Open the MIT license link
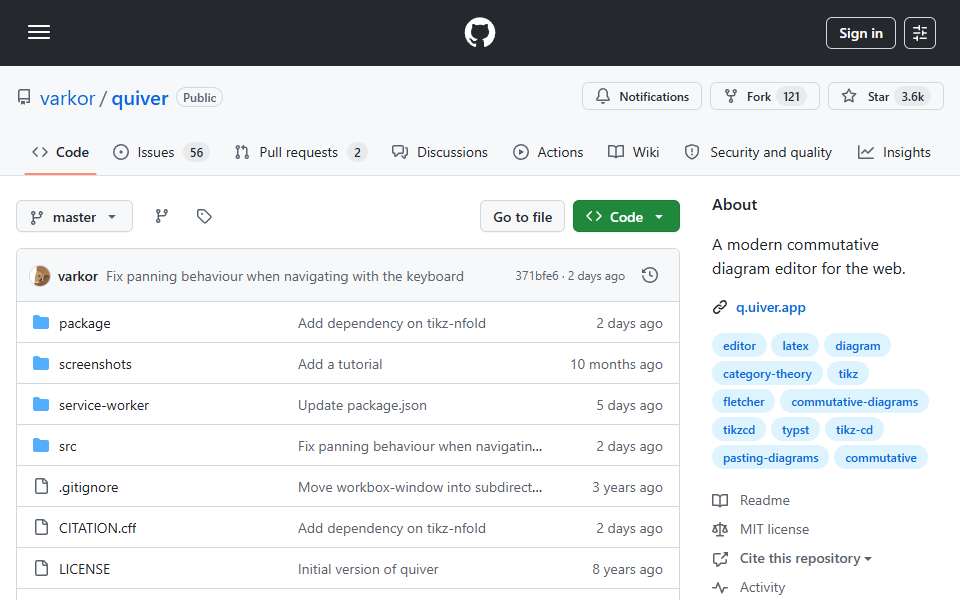This screenshot has height=600, width=960. (x=761, y=529)
